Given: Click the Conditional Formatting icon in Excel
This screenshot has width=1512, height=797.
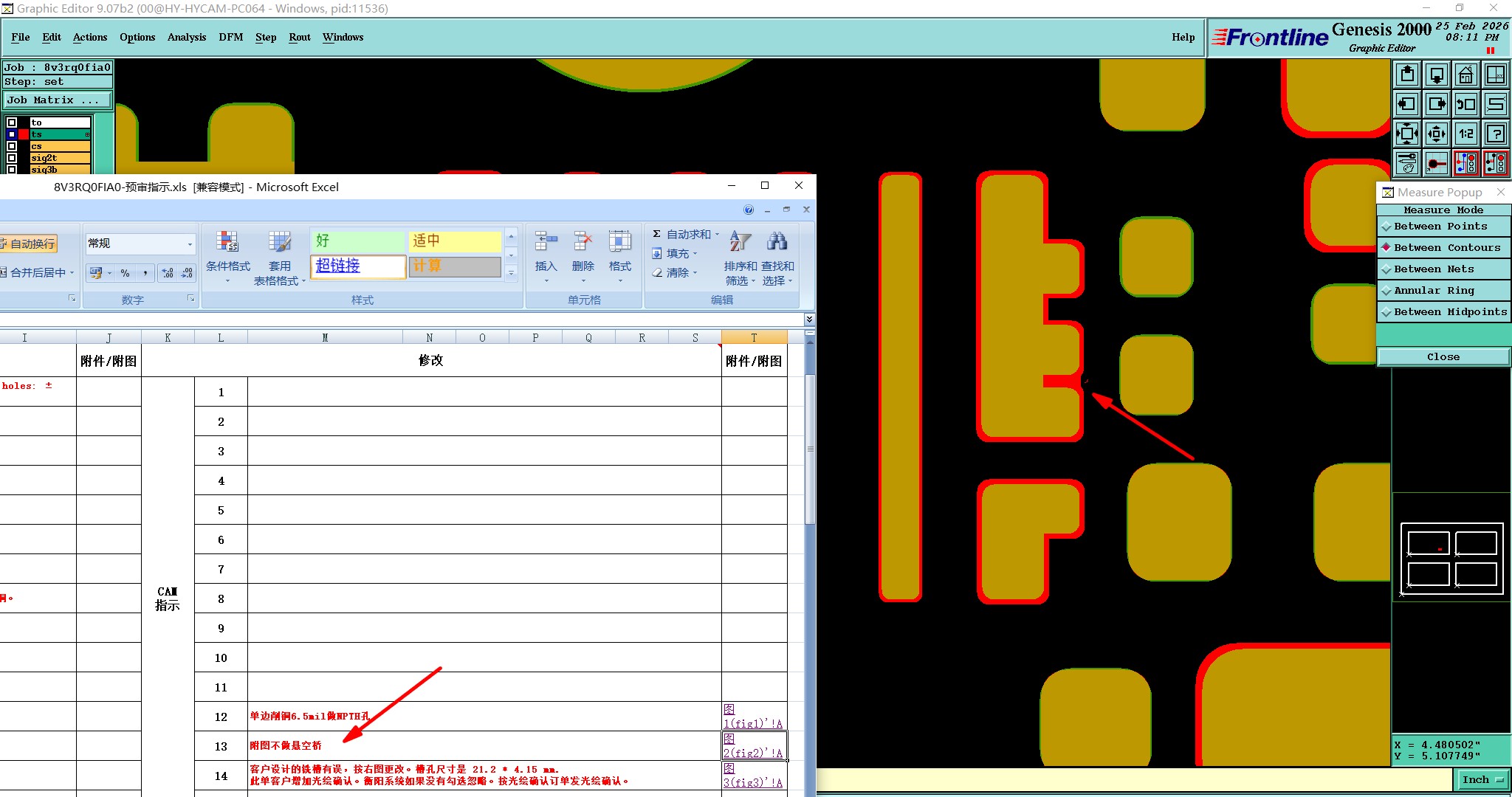Looking at the screenshot, I should [227, 242].
